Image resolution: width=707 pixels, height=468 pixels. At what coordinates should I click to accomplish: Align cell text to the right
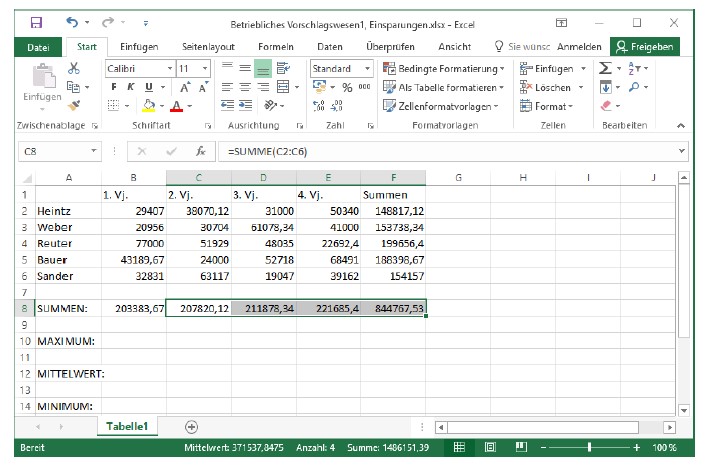pos(263,87)
